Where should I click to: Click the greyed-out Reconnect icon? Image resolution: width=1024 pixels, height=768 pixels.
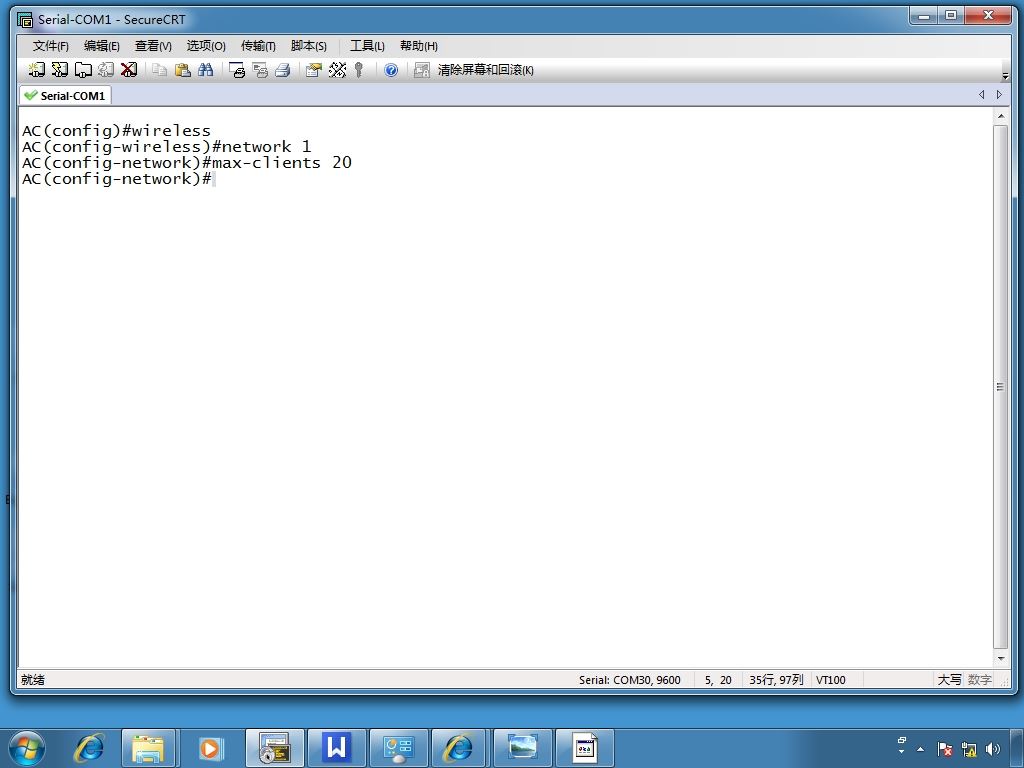(x=106, y=70)
